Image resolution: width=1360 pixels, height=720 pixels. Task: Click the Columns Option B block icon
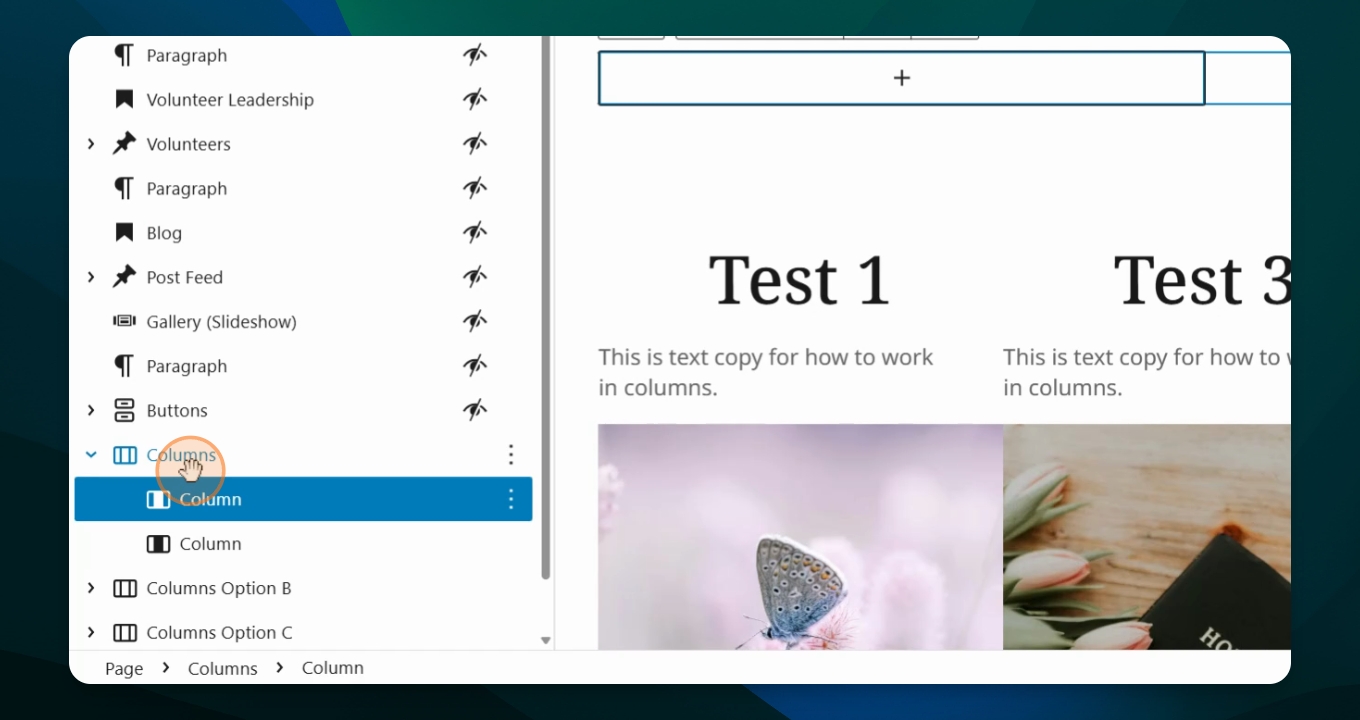[x=124, y=588]
